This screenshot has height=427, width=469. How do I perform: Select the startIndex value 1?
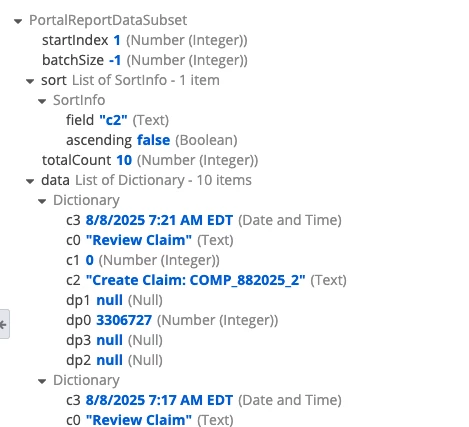click(x=117, y=40)
